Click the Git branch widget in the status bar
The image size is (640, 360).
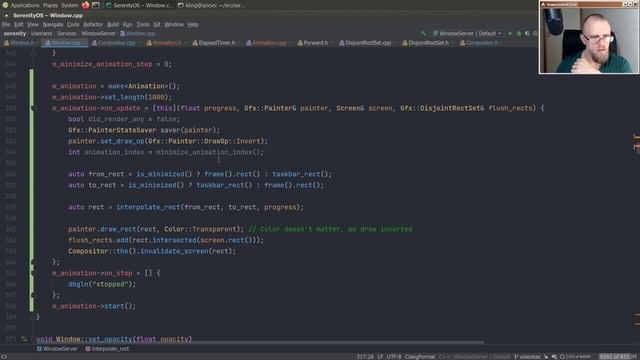tap(527, 357)
